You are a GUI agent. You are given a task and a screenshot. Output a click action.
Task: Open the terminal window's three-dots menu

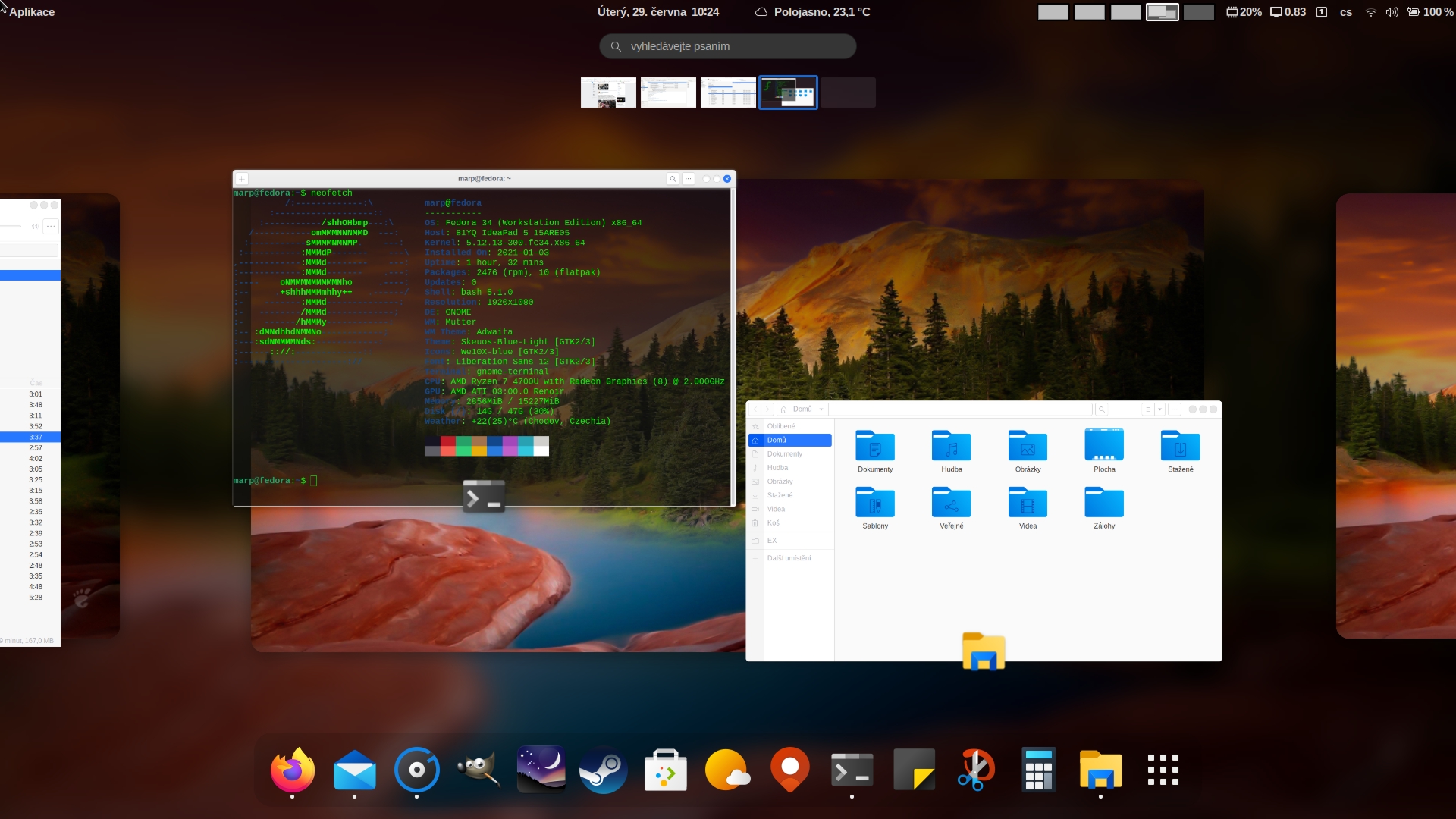(688, 179)
